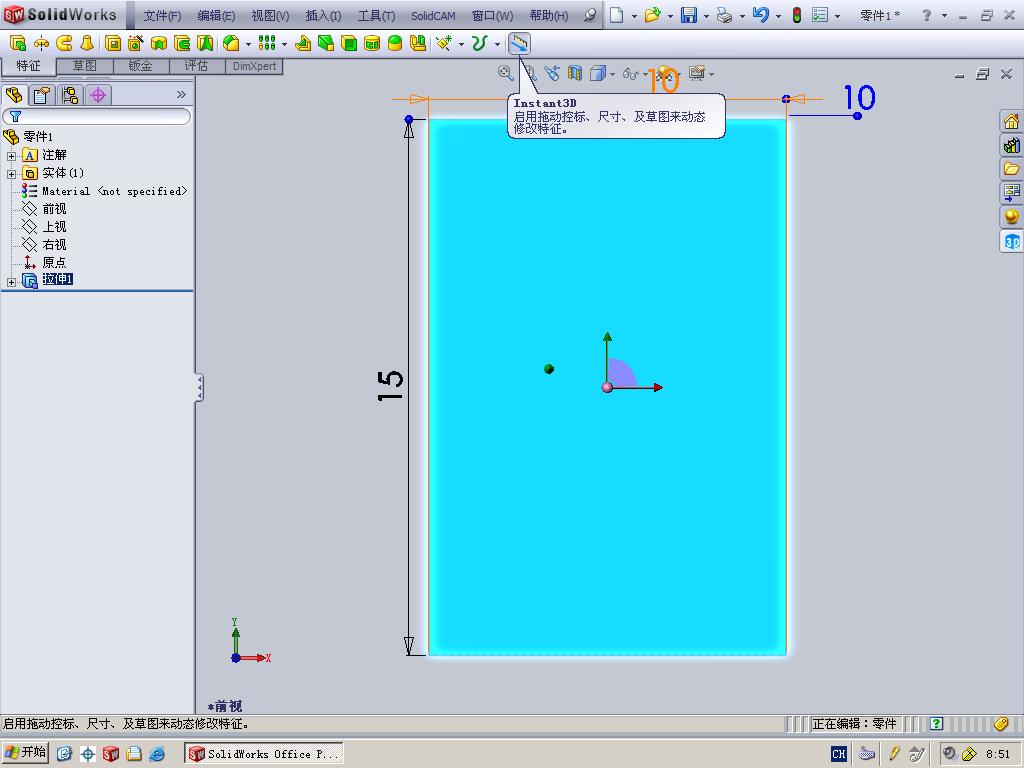Open the 文件(F) menu

pyautogui.click(x=162, y=15)
